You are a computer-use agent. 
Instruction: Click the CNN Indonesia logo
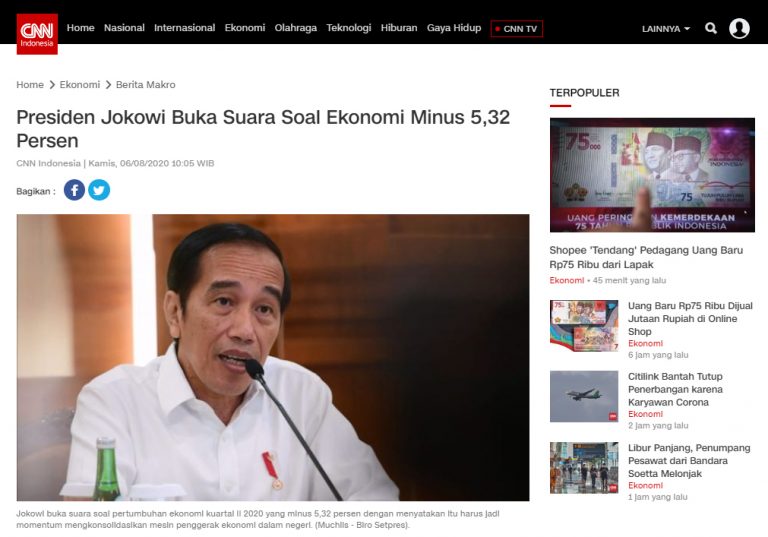pos(37,34)
